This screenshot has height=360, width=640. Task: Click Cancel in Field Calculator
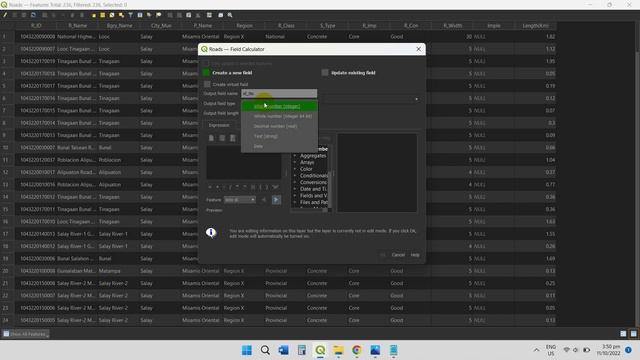pos(398,255)
